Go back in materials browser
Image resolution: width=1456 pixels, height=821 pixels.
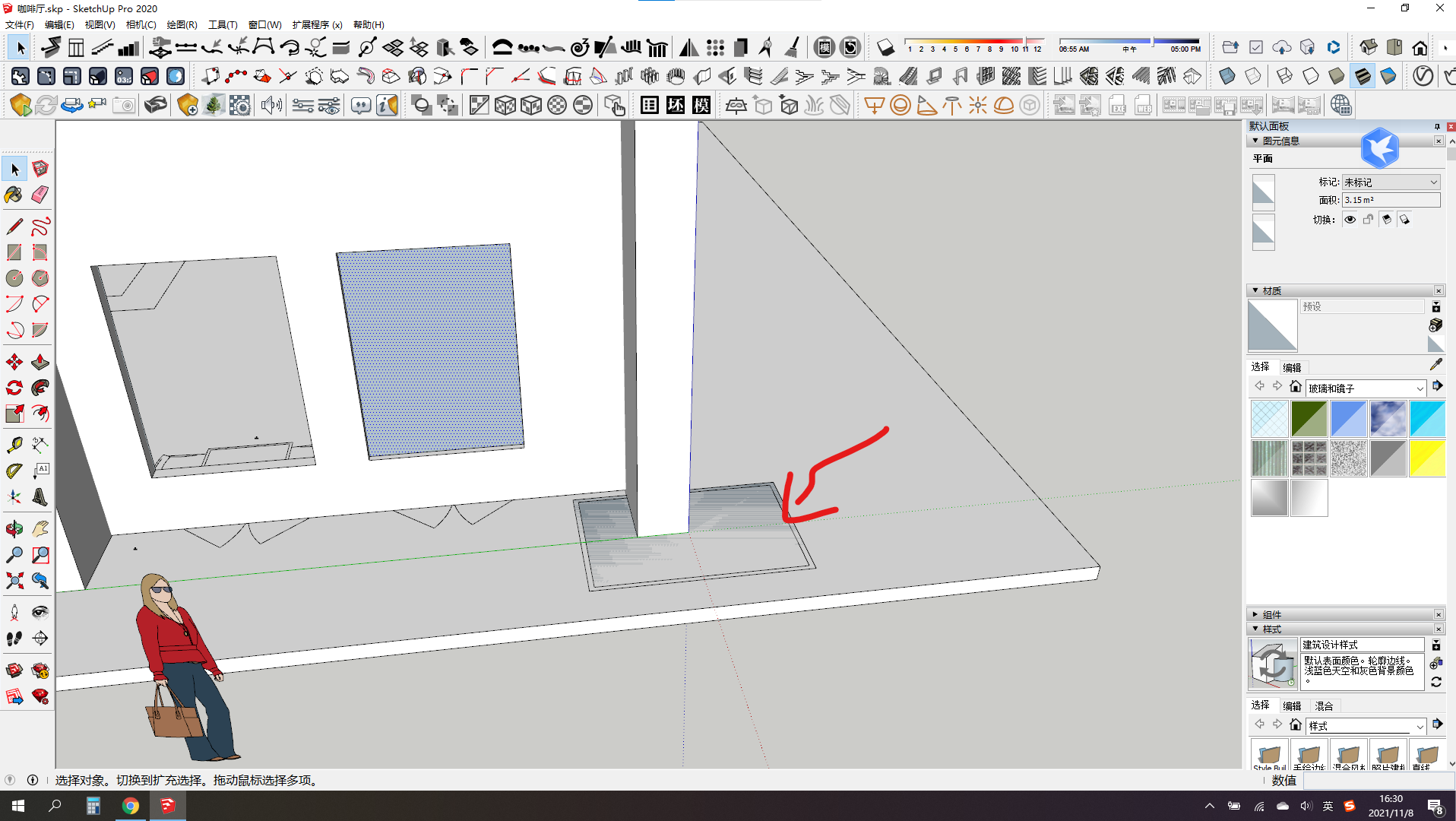[x=1259, y=387]
